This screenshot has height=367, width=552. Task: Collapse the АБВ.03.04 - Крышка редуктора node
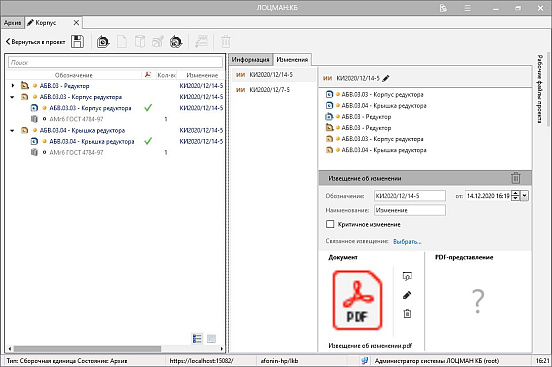coord(12,130)
